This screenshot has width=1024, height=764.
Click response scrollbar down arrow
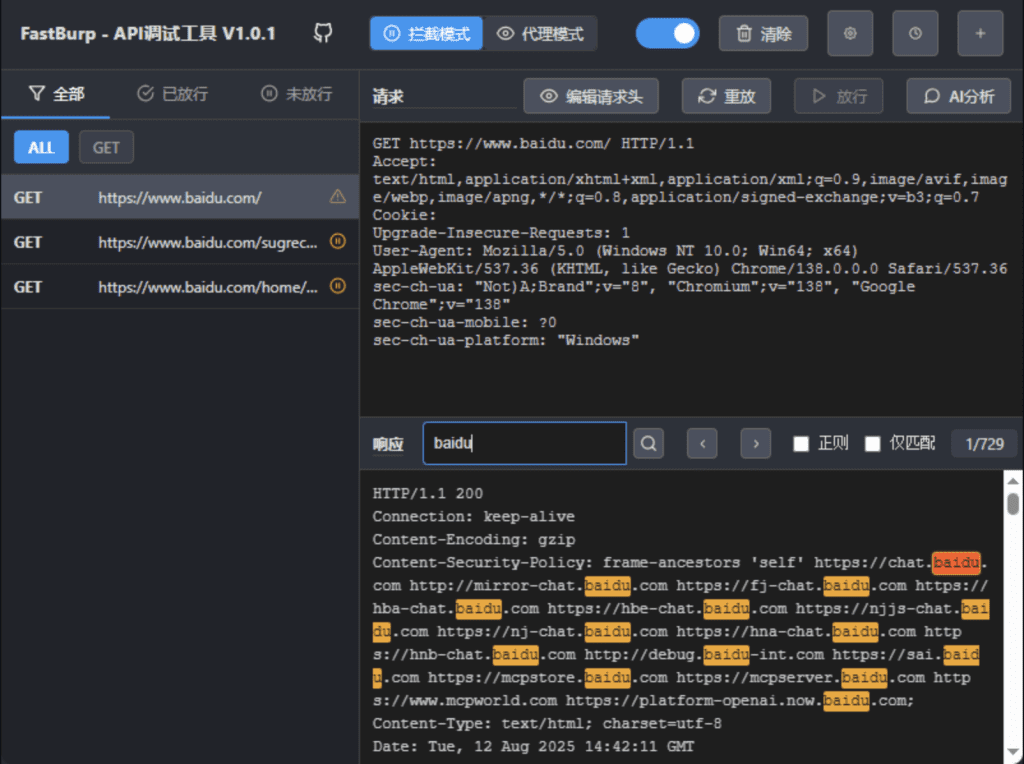click(x=1013, y=752)
